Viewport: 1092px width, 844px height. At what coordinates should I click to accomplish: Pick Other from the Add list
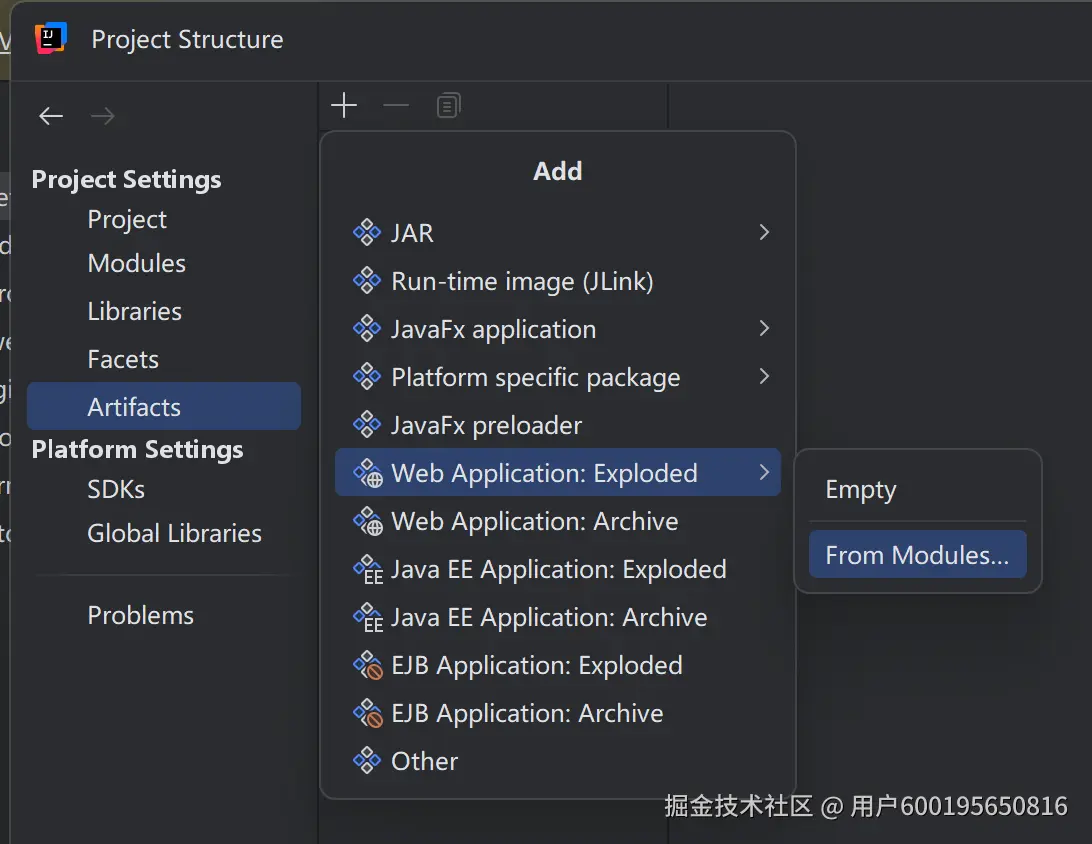point(425,762)
